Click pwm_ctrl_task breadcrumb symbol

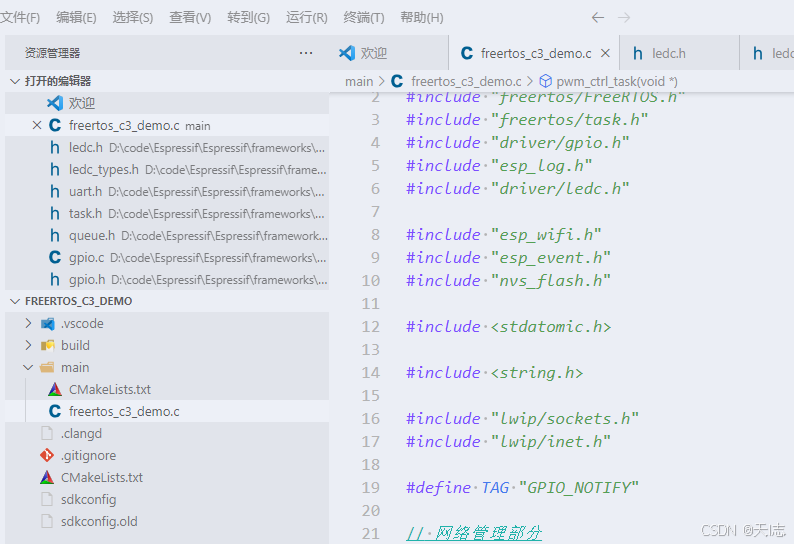(x=617, y=82)
